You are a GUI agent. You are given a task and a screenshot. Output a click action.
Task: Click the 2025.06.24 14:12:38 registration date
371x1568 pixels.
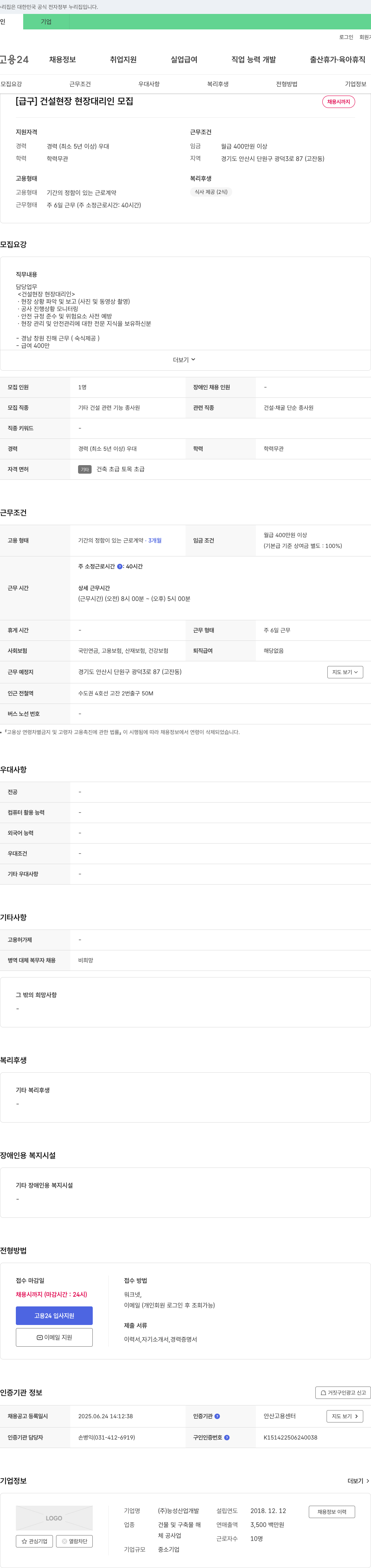coord(105,1416)
